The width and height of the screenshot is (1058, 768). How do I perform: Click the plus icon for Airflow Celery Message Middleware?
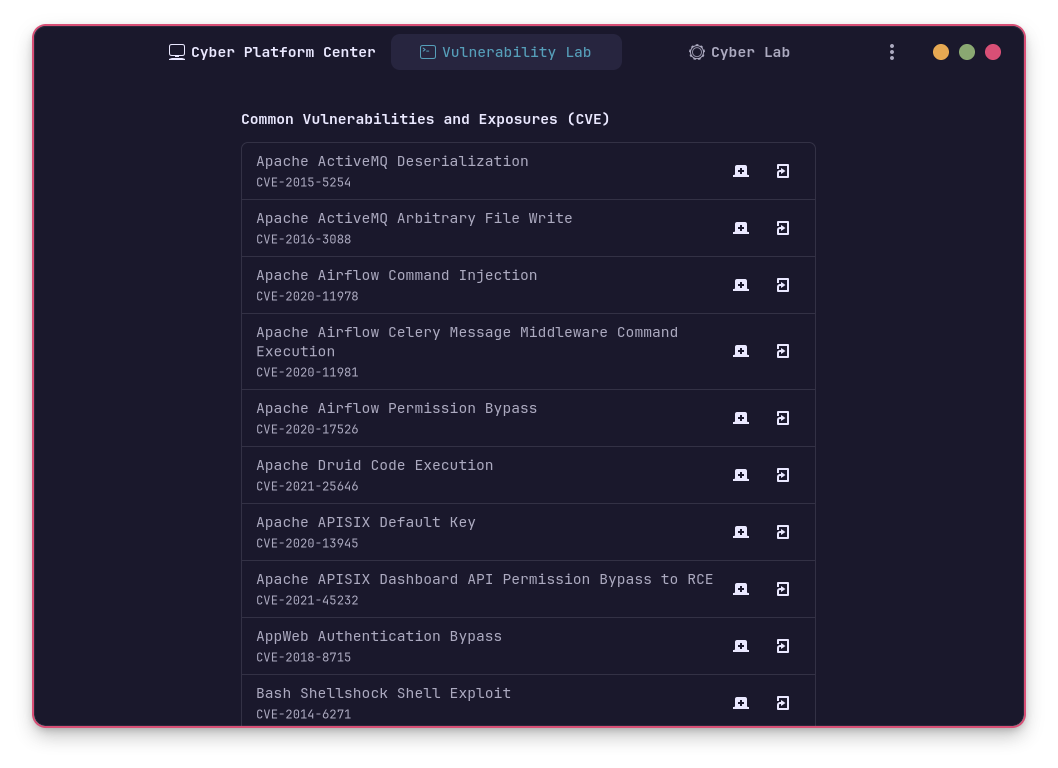[741, 352]
